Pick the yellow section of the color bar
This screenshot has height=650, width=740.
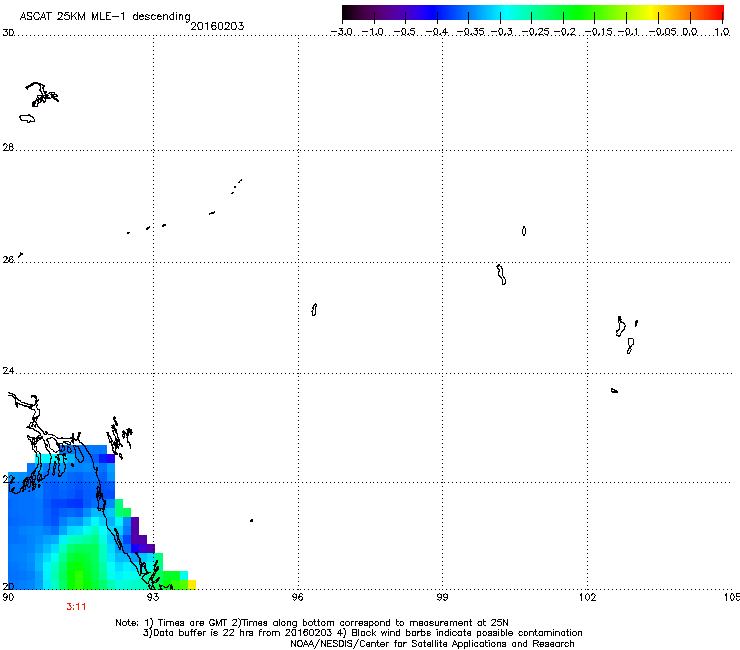pos(652,13)
